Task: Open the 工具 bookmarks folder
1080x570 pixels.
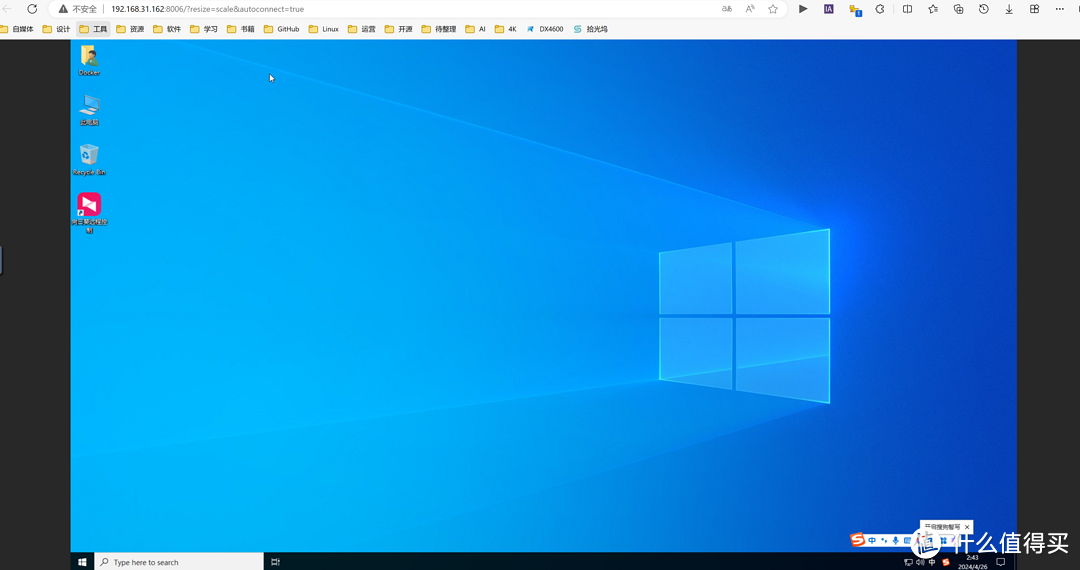Action: pos(94,29)
